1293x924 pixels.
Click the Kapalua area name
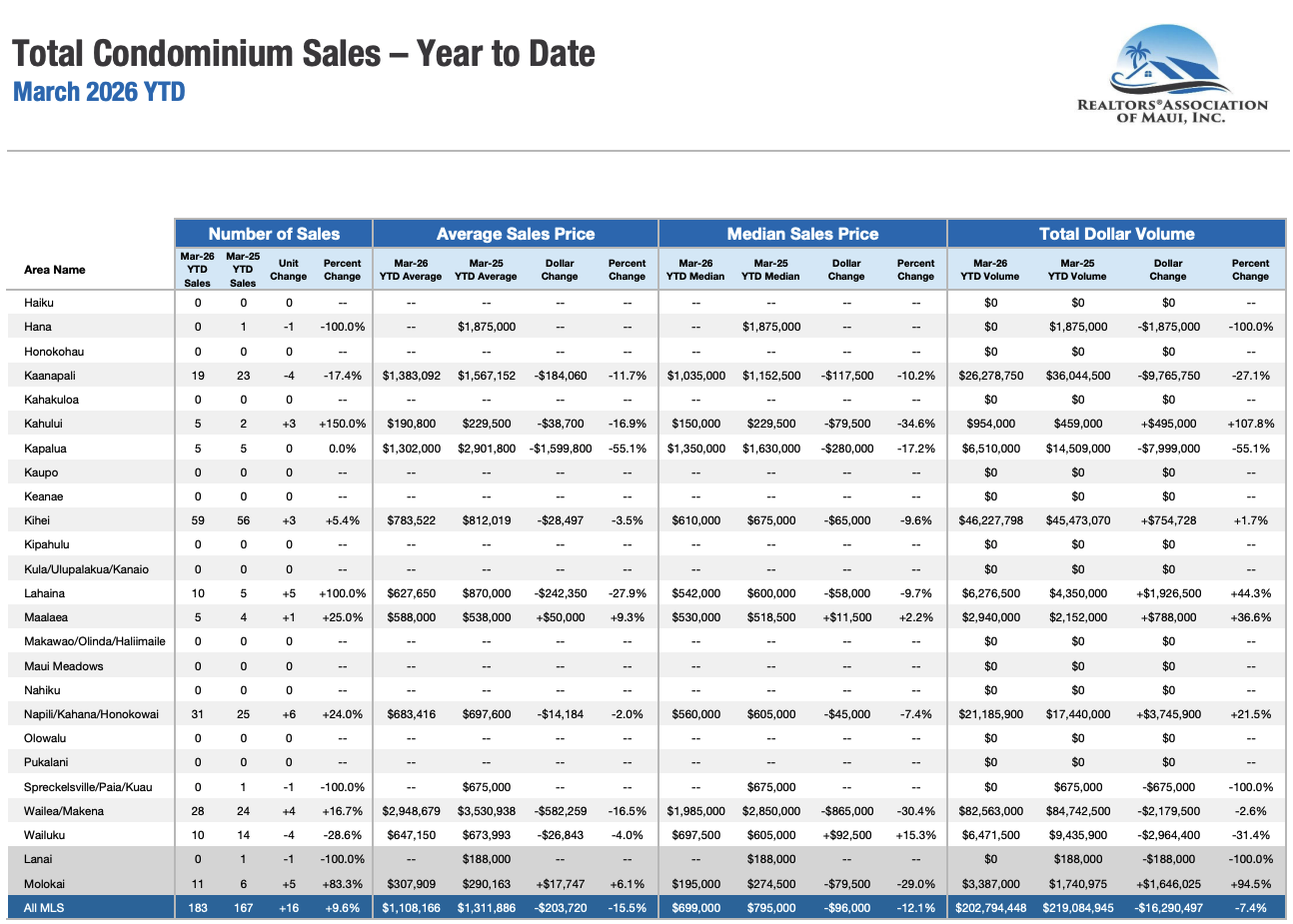tap(45, 449)
